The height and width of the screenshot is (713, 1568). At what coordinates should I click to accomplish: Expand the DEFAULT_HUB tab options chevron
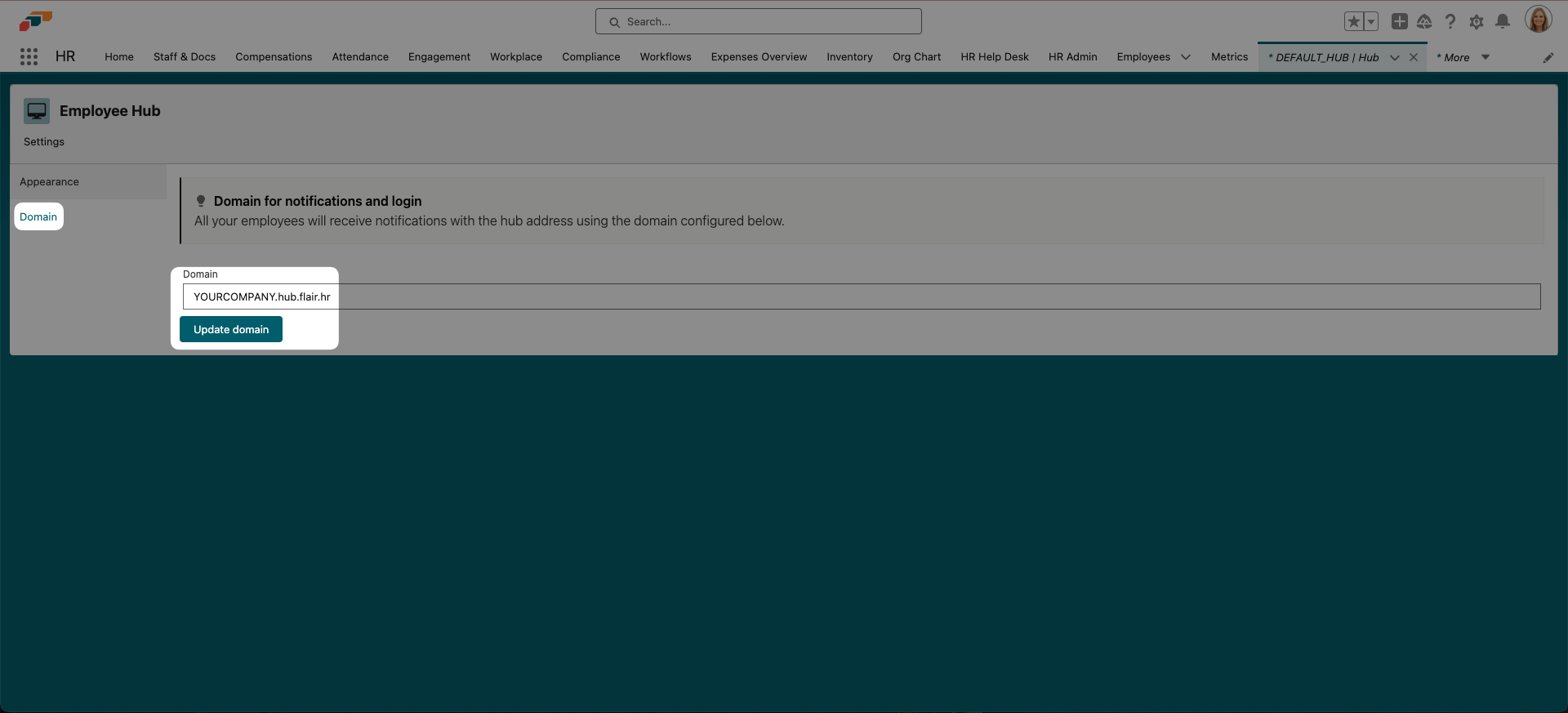coord(1395,57)
